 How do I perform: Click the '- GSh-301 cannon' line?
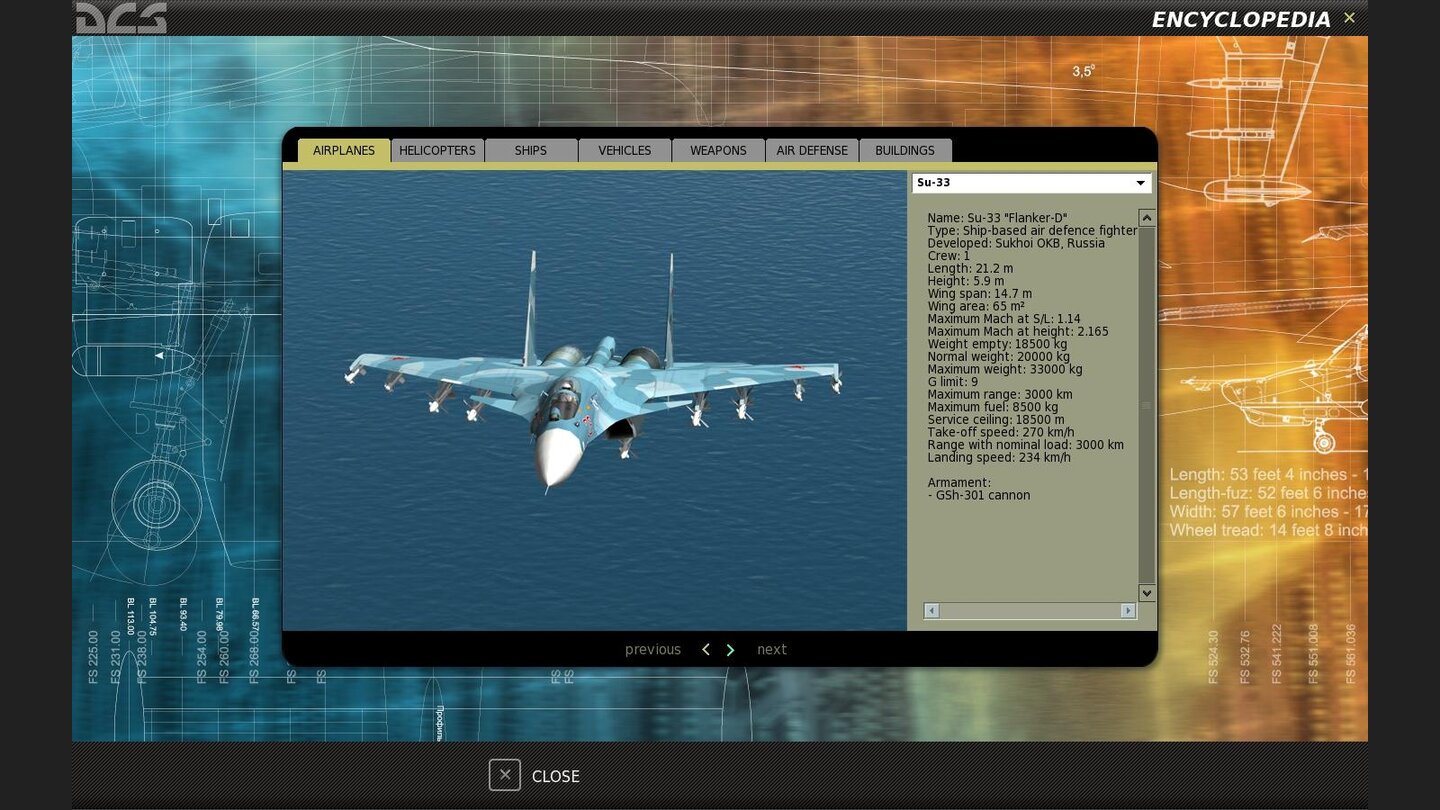(978, 495)
